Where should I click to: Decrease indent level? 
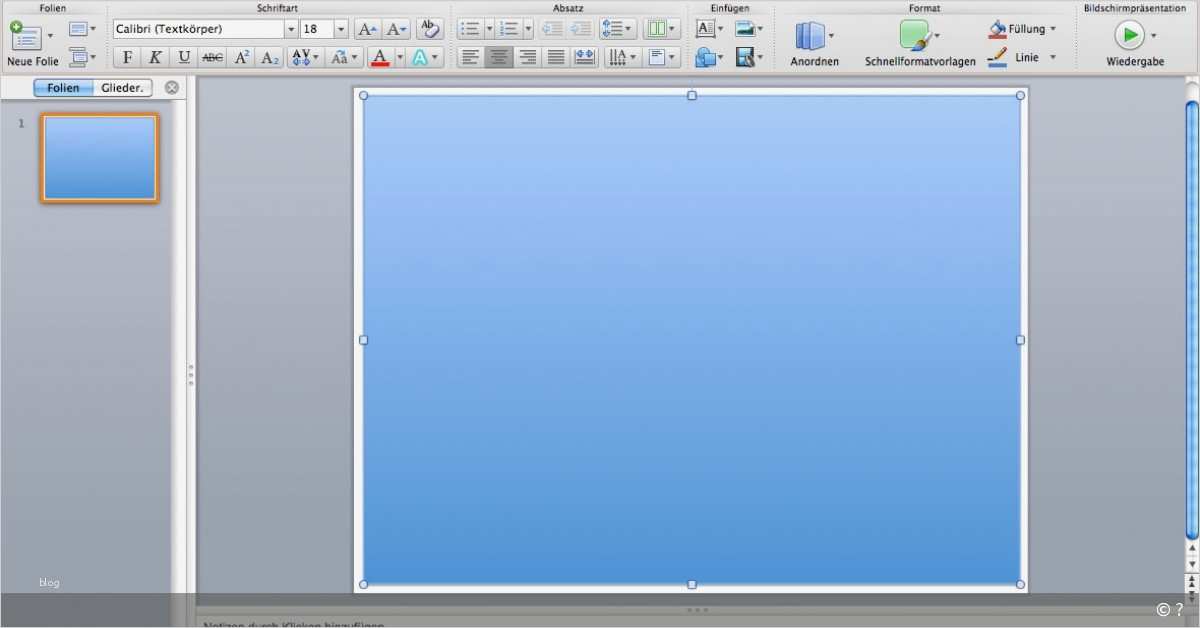[552, 29]
